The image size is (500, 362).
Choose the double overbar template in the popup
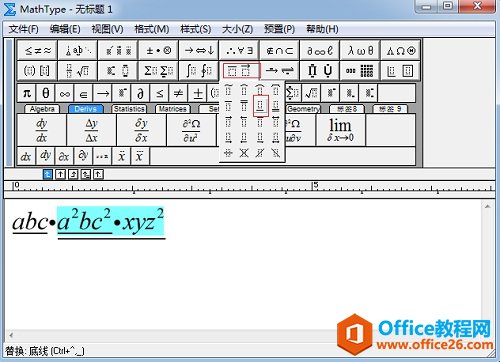[x=244, y=106]
